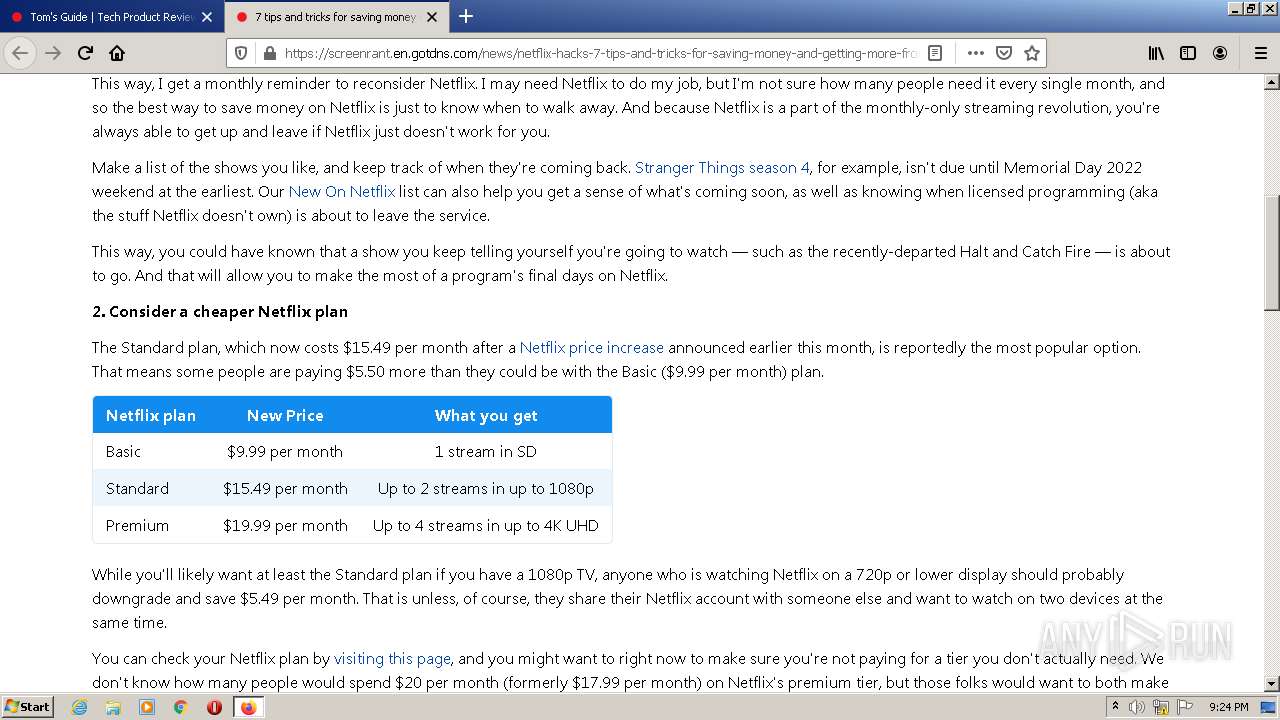Open the page actions three-dot menu
Screen dimensions: 1280x720
(976, 53)
